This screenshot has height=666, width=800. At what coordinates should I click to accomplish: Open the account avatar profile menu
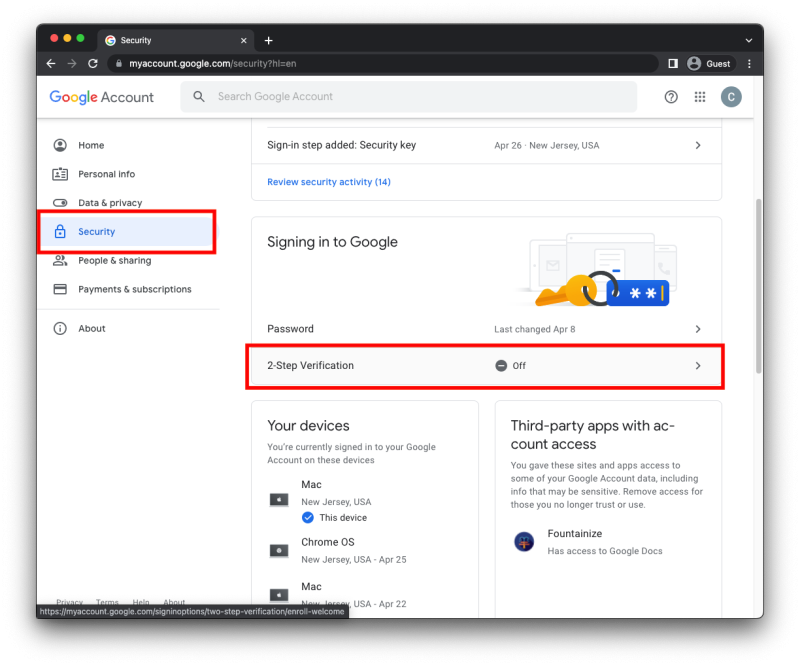tap(731, 97)
